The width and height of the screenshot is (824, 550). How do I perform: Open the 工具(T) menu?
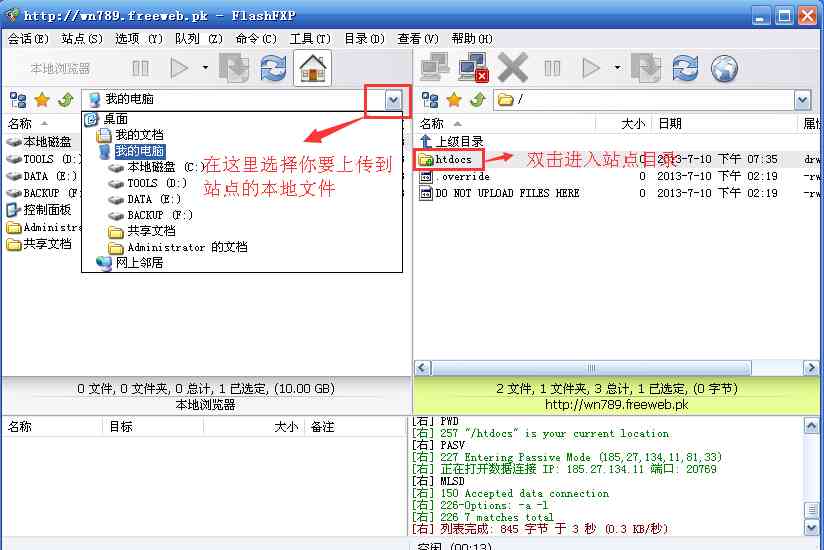(309, 39)
